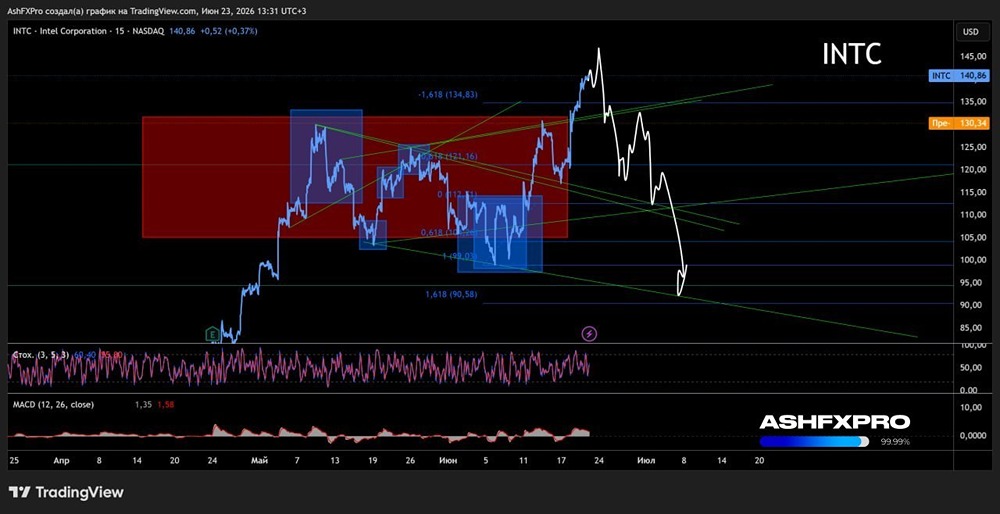1000x514 pixels.
Task: Open the MACD (12, 26, close) legend
Action: point(53,404)
